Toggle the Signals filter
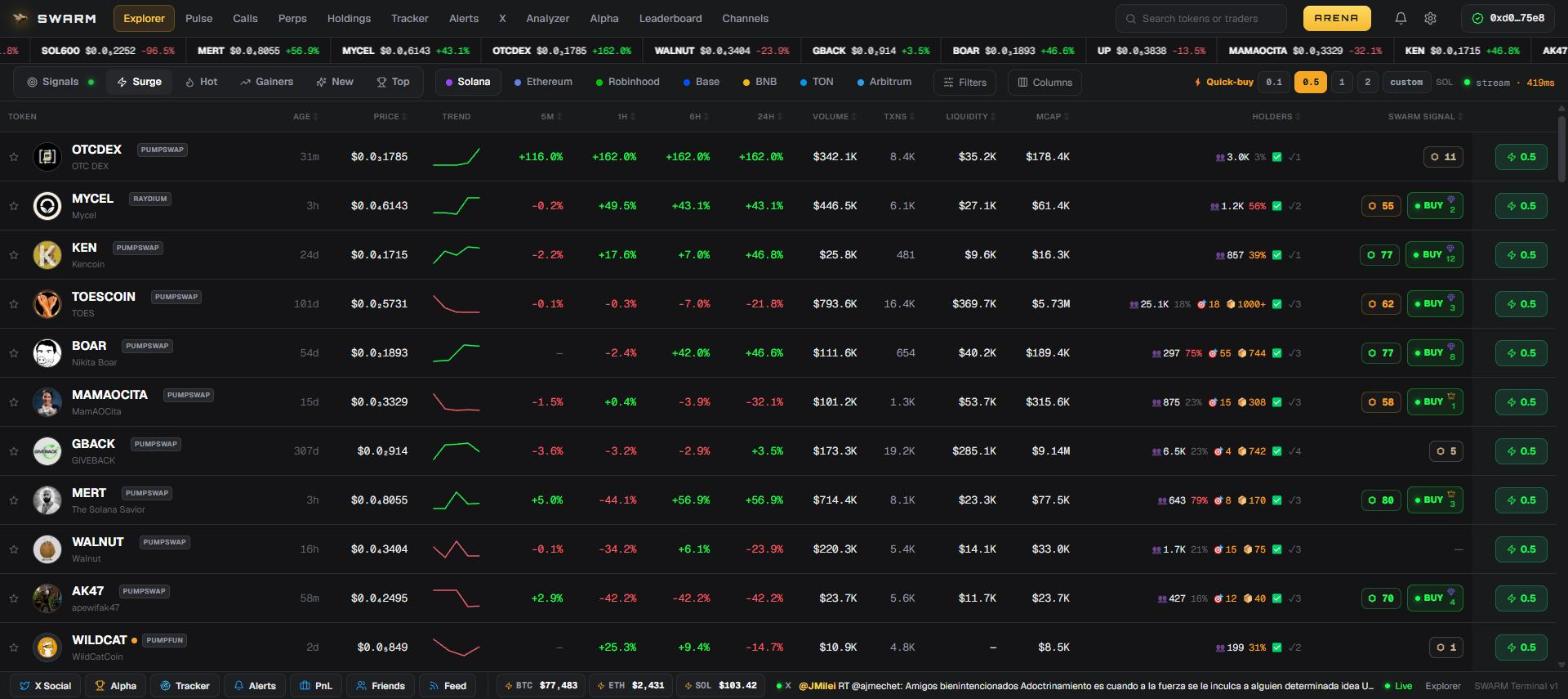The height and width of the screenshot is (699, 1568). point(60,82)
